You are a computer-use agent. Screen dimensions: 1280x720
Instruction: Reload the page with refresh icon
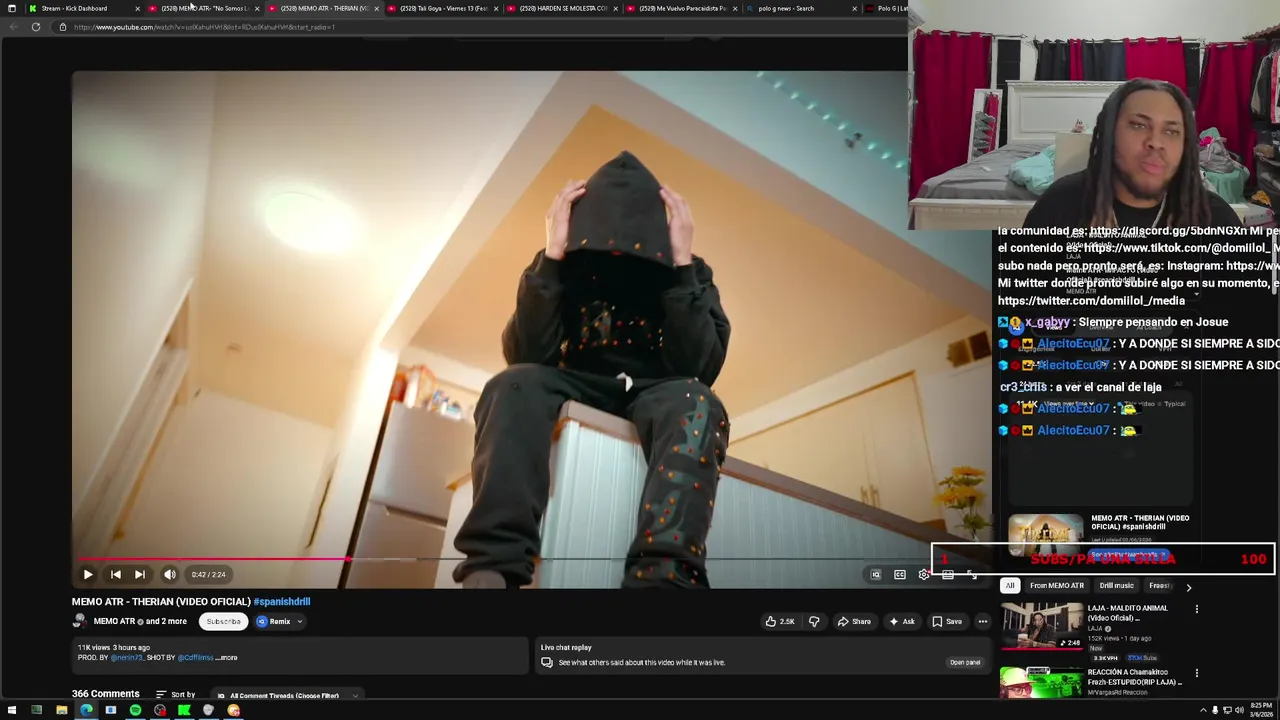click(36, 27)
